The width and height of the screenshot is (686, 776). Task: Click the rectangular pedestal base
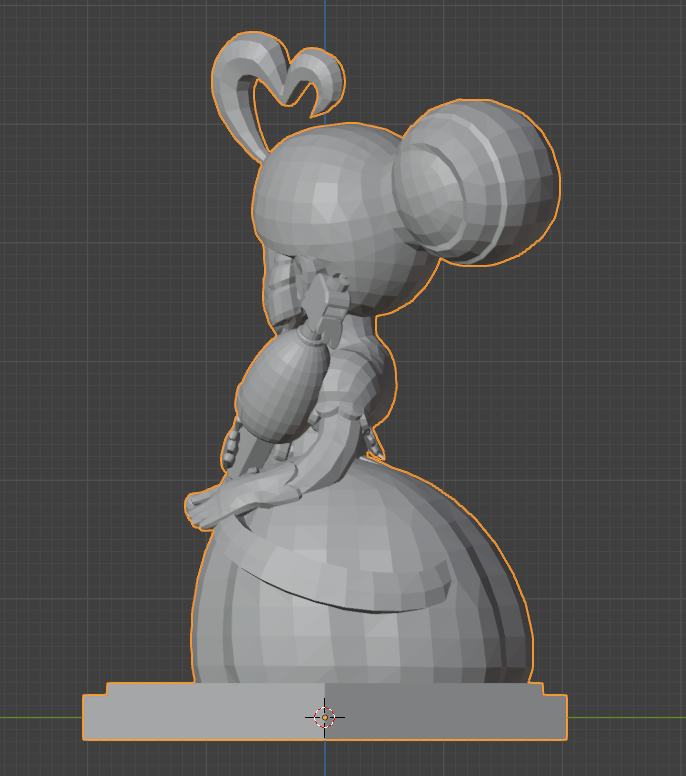pyautogui.click(x=200, y=717)
